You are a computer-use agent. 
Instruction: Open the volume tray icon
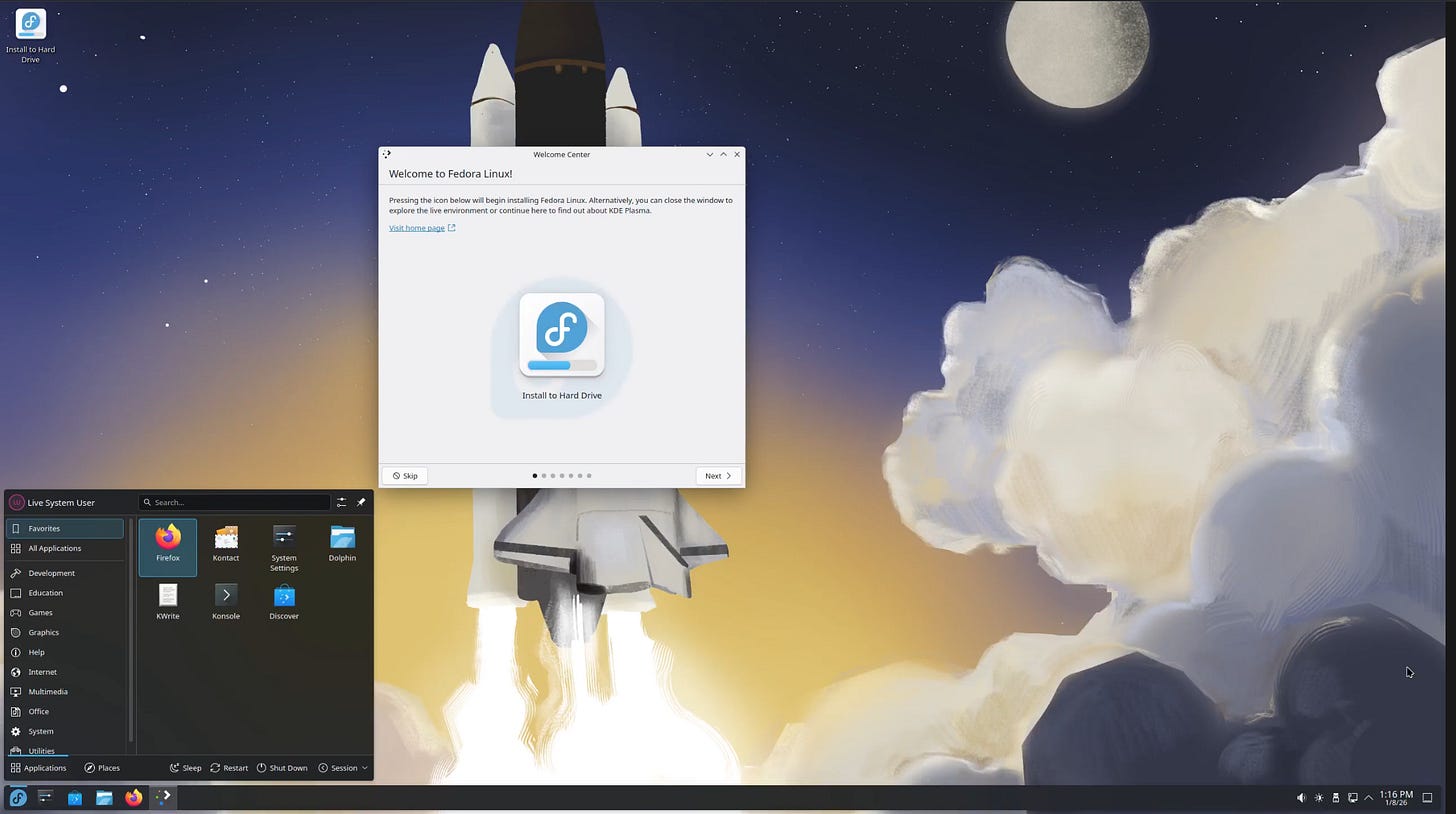click(1301, 798)
